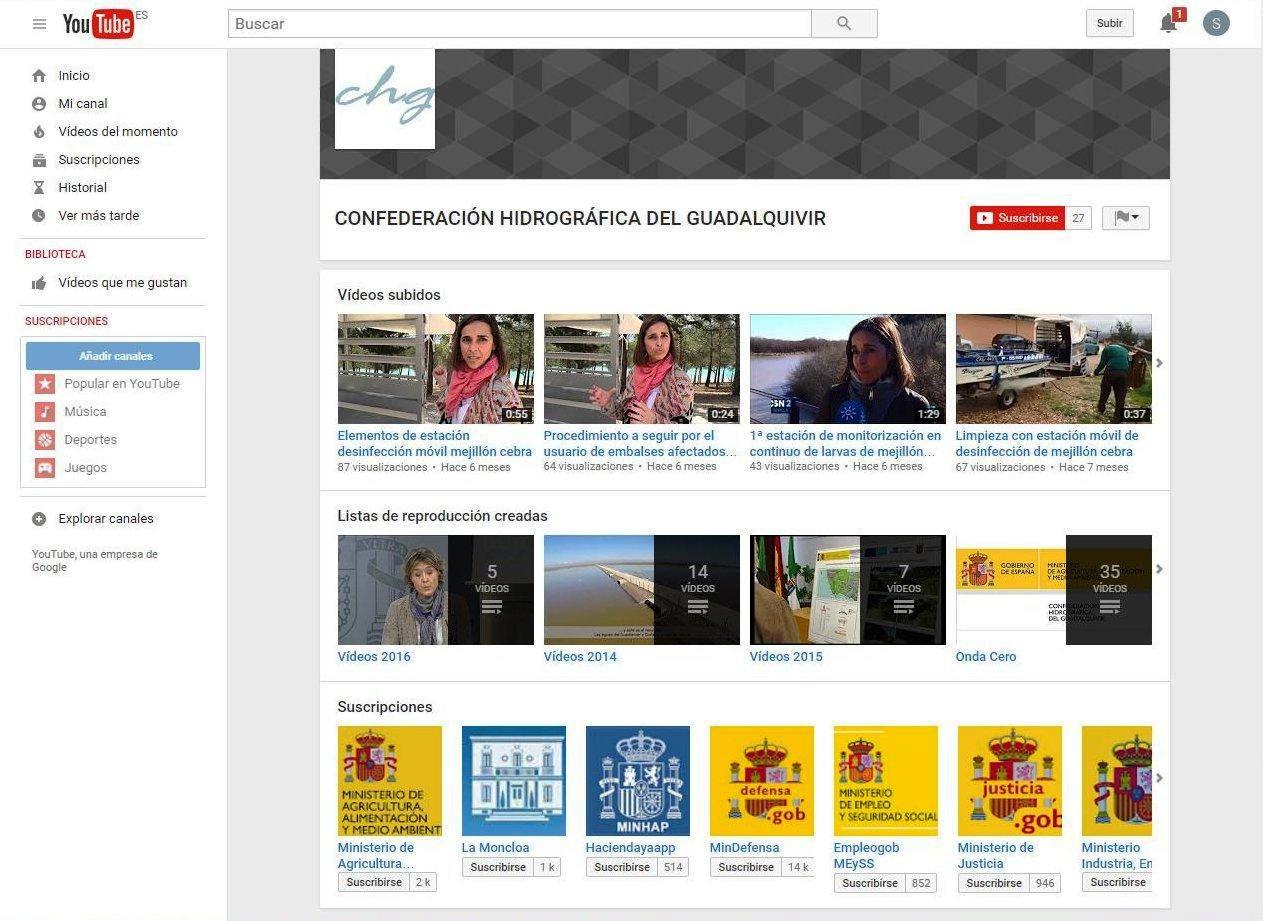Click the Inicio home icon
The image size is (1263, 921).
point(39,76)
